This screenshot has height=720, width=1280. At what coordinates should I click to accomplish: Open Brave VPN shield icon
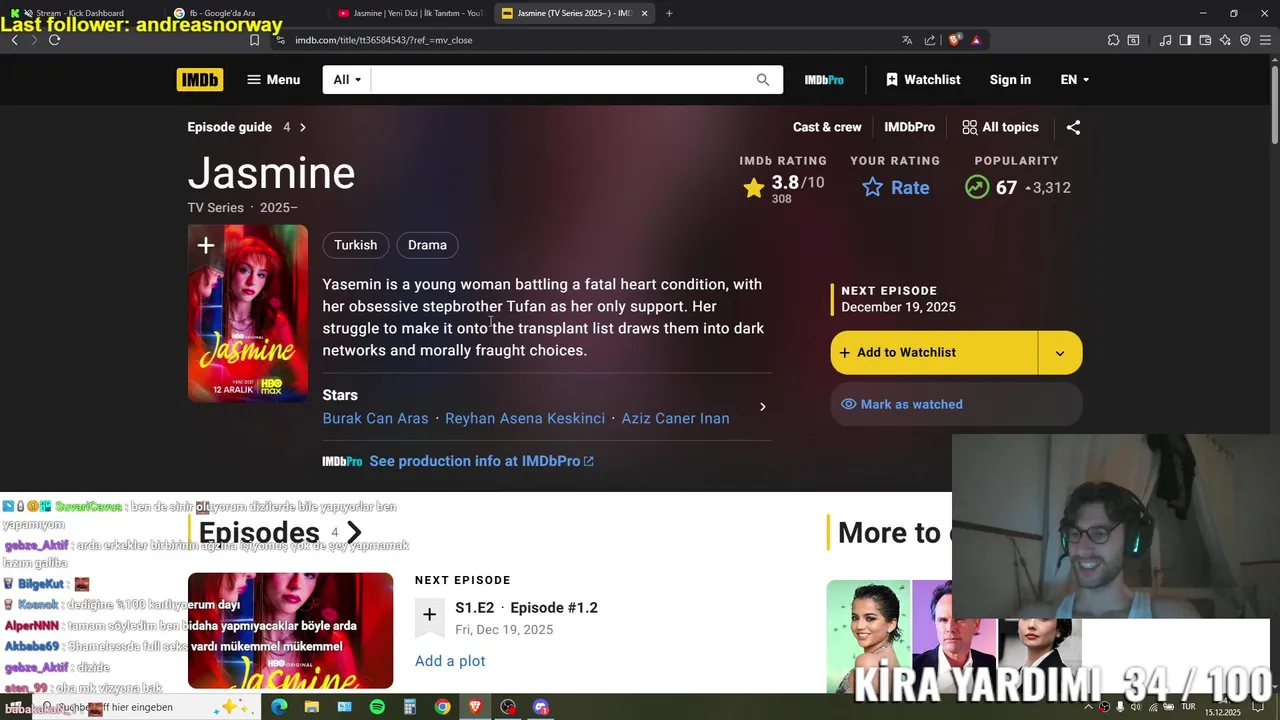(1245, 40)
